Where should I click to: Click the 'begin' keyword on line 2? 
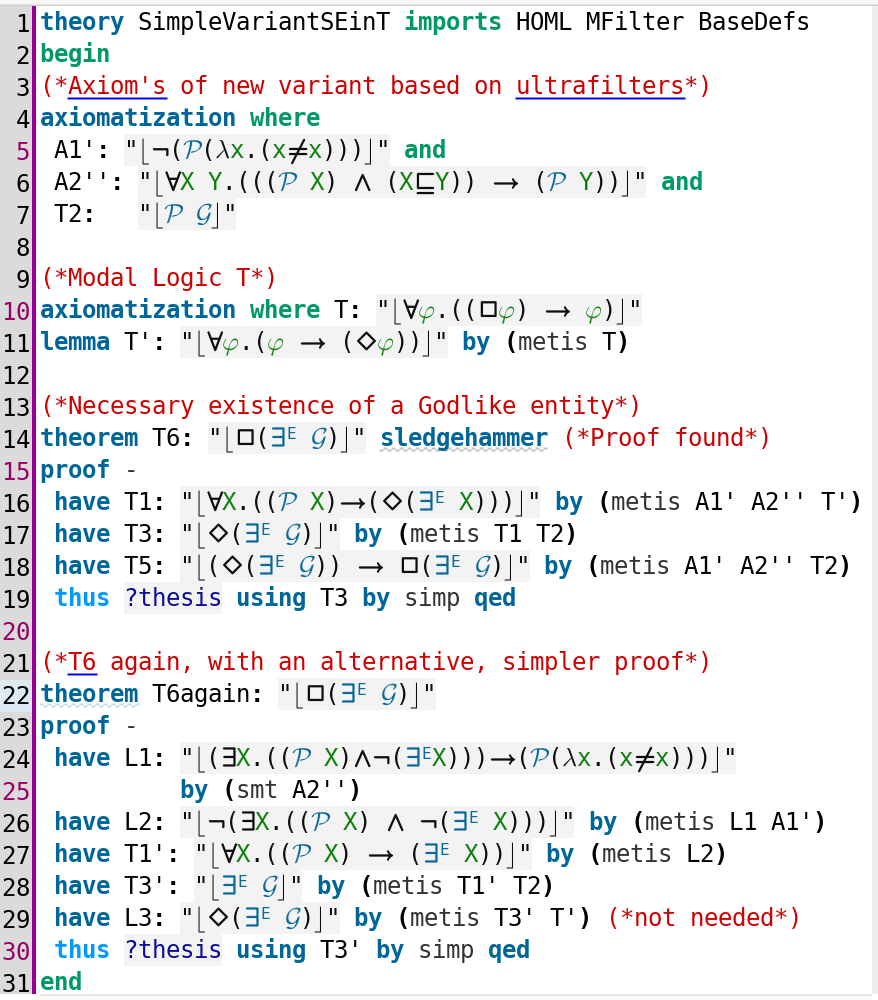(x=75, y=54)
